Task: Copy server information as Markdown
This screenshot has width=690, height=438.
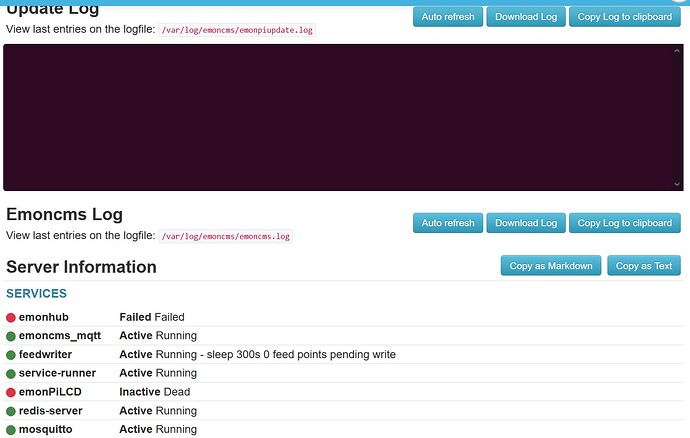Action: 551,265
